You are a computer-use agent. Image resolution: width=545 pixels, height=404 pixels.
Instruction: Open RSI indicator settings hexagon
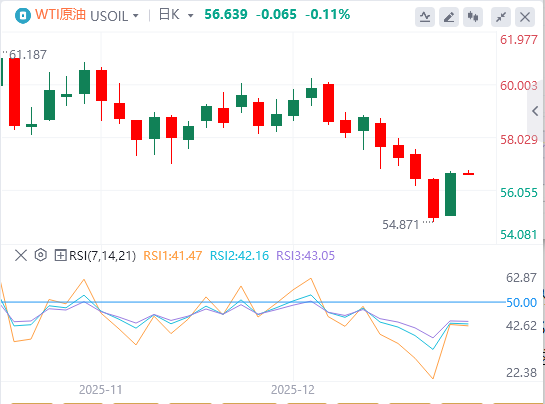pyautogui.click(x=41, y=255)
